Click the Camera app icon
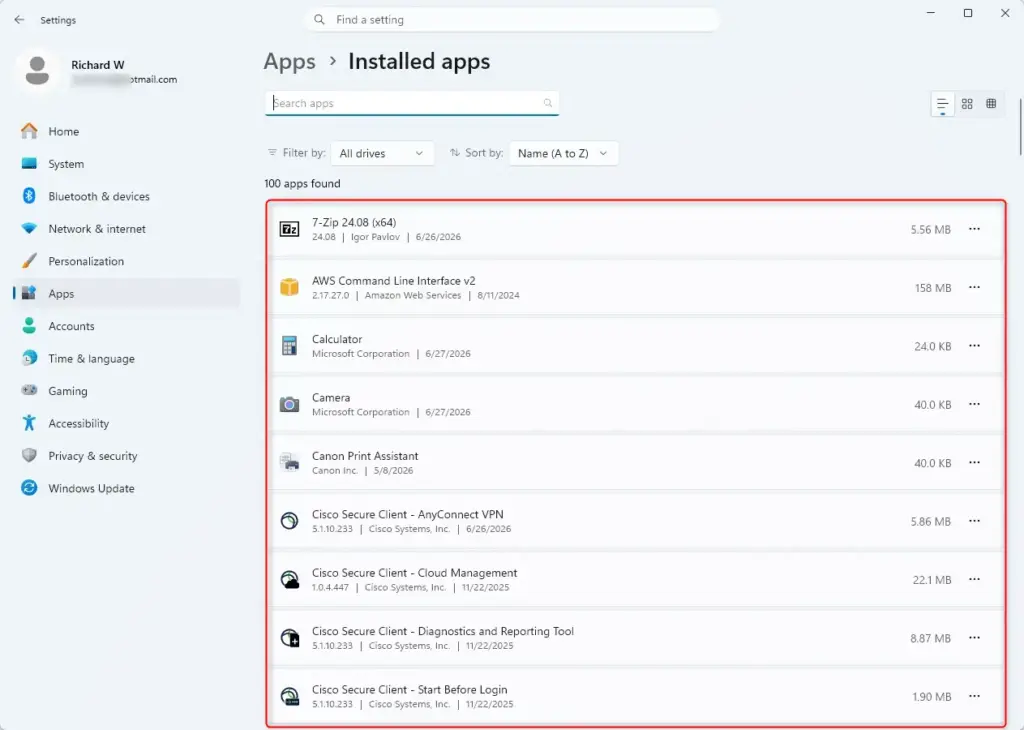Viewport: 1024px width, 730px height. coord(289,405)
